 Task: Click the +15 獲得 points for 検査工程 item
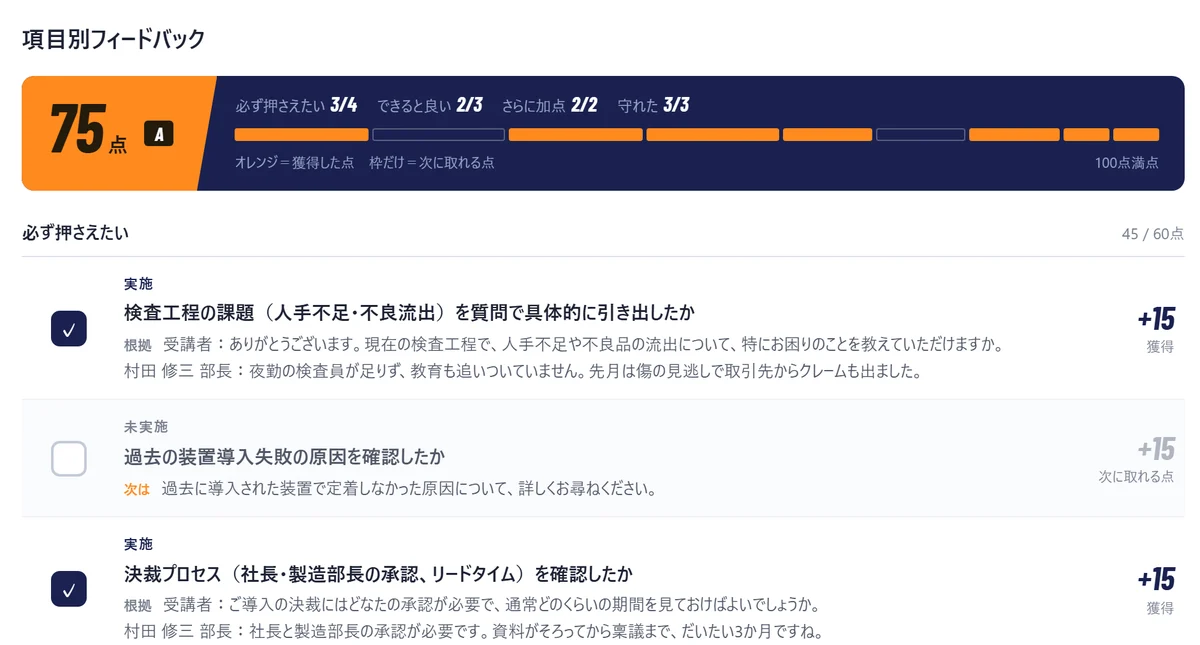(x=1155, y=329)
